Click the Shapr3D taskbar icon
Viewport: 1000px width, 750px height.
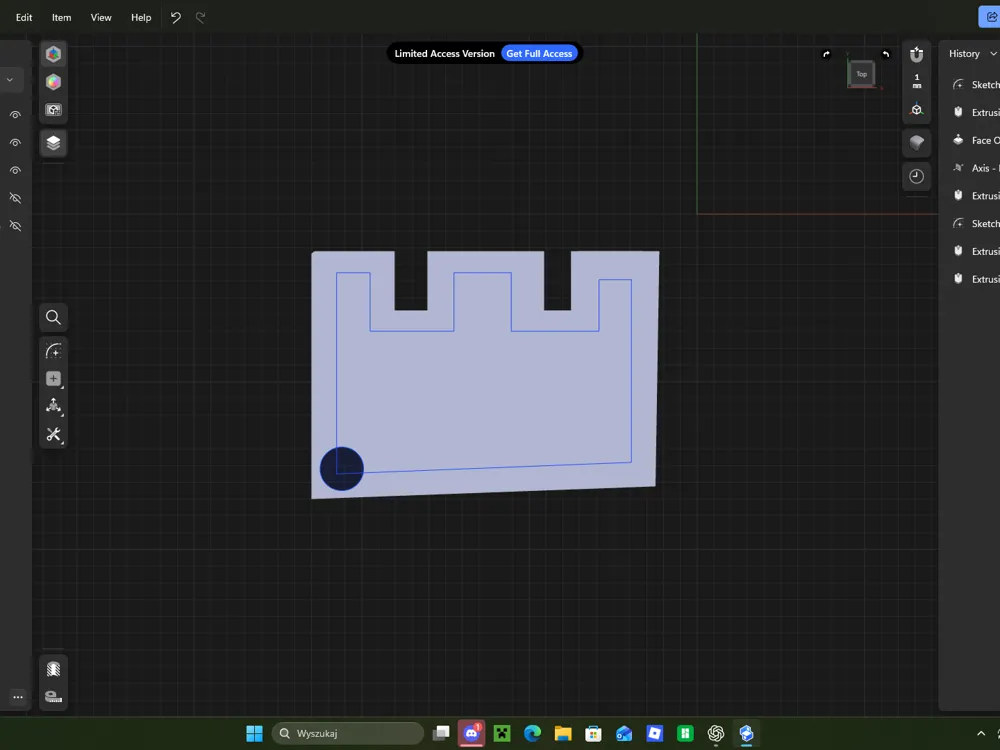[746, 733]
